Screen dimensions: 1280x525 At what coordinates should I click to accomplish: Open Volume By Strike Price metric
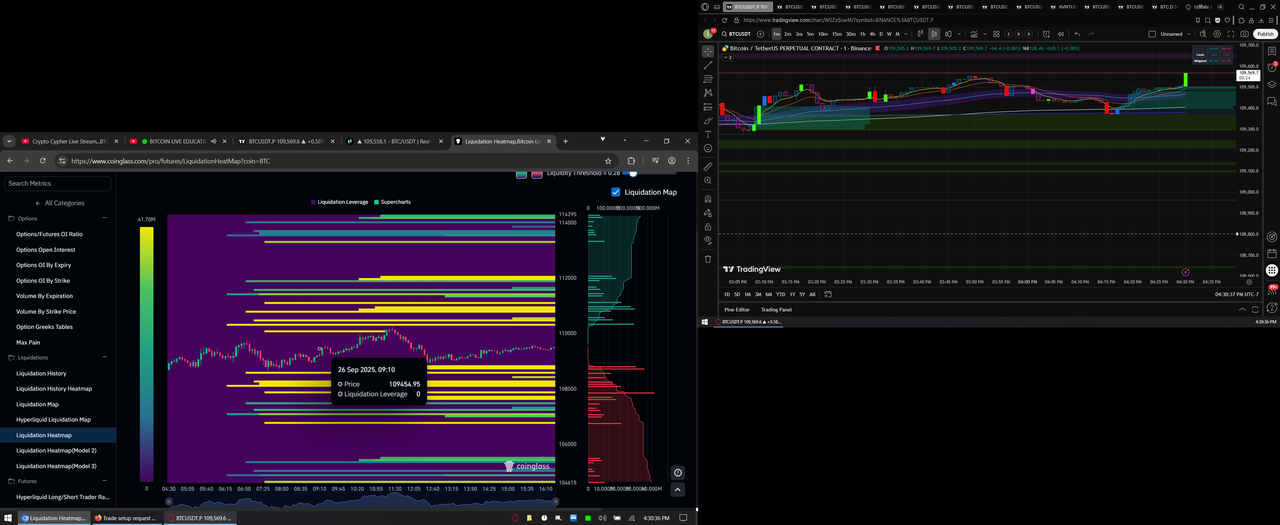click(46, 311)
